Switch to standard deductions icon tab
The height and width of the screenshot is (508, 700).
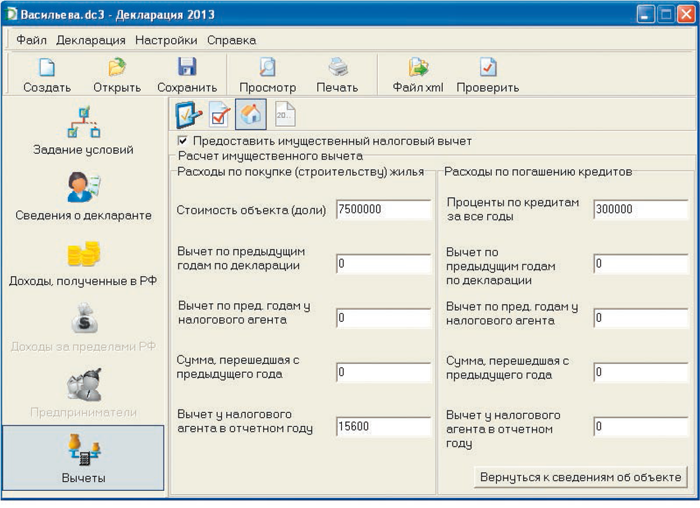click(x=188, y=115)
